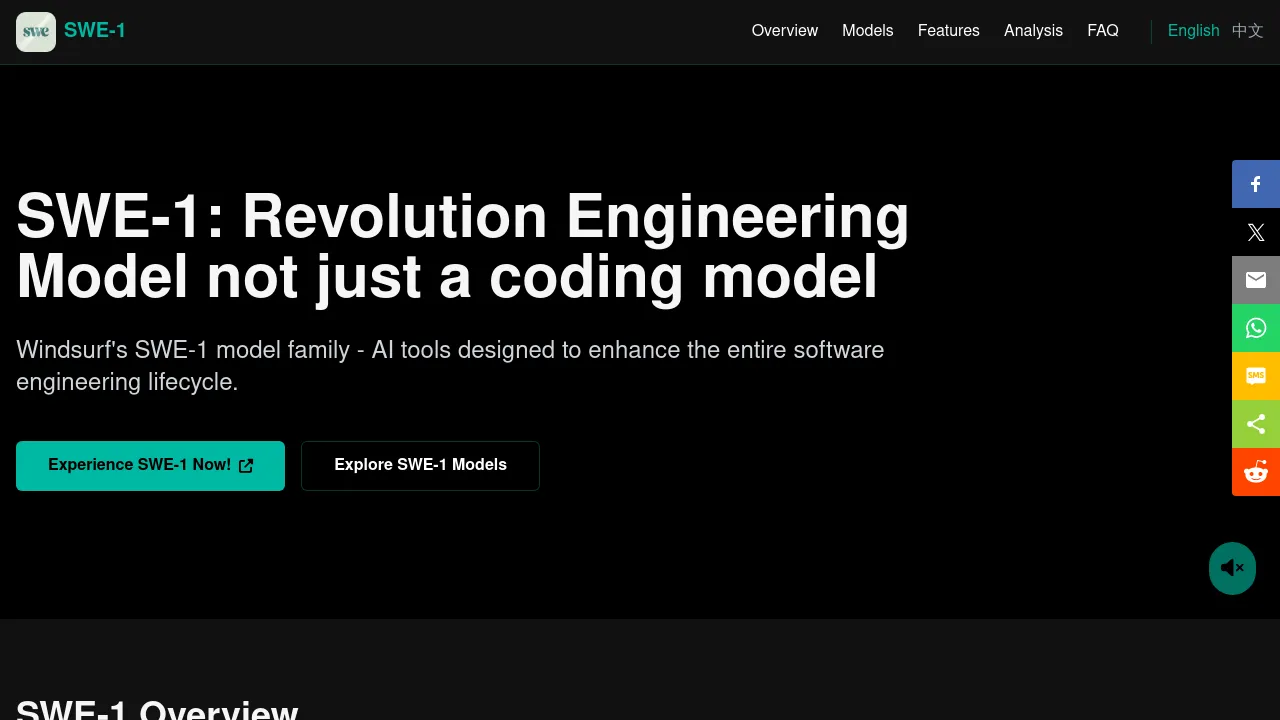Click Experience SWE-1 Now! button
Screen dimensions: 1280x720
150,466
